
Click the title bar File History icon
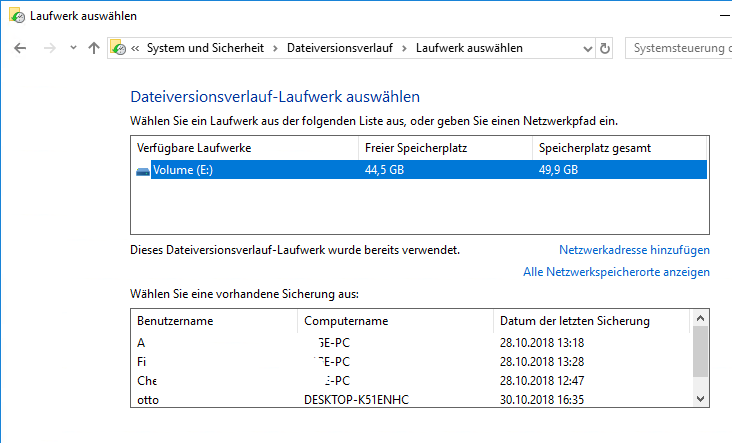pos(17,15)
